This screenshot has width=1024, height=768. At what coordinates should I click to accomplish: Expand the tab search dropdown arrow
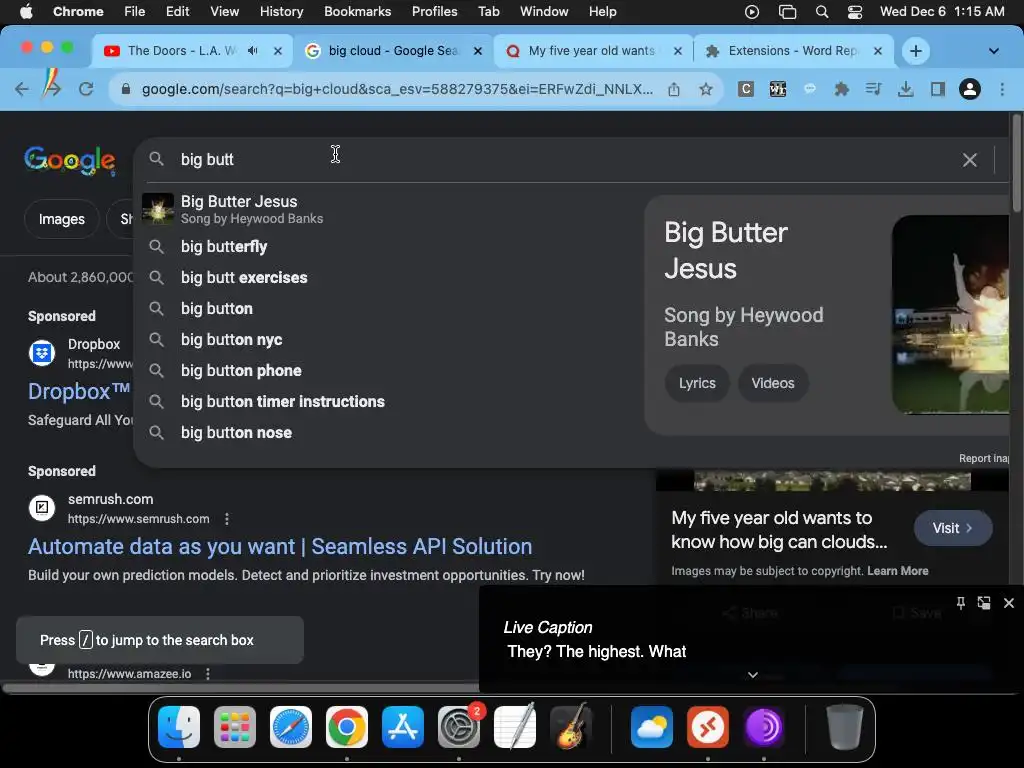click(x=993, y=51)
